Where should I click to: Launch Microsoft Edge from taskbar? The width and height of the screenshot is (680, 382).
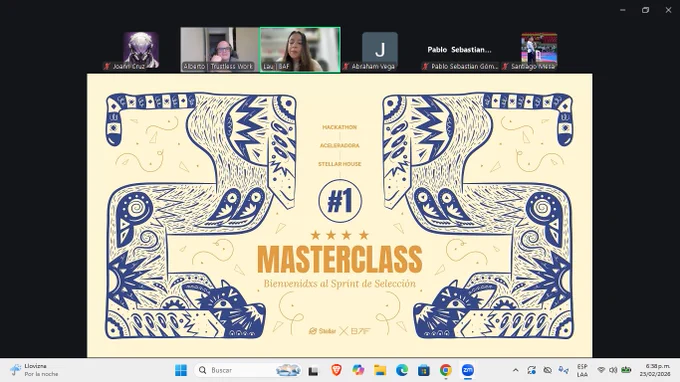click(402, 370)
